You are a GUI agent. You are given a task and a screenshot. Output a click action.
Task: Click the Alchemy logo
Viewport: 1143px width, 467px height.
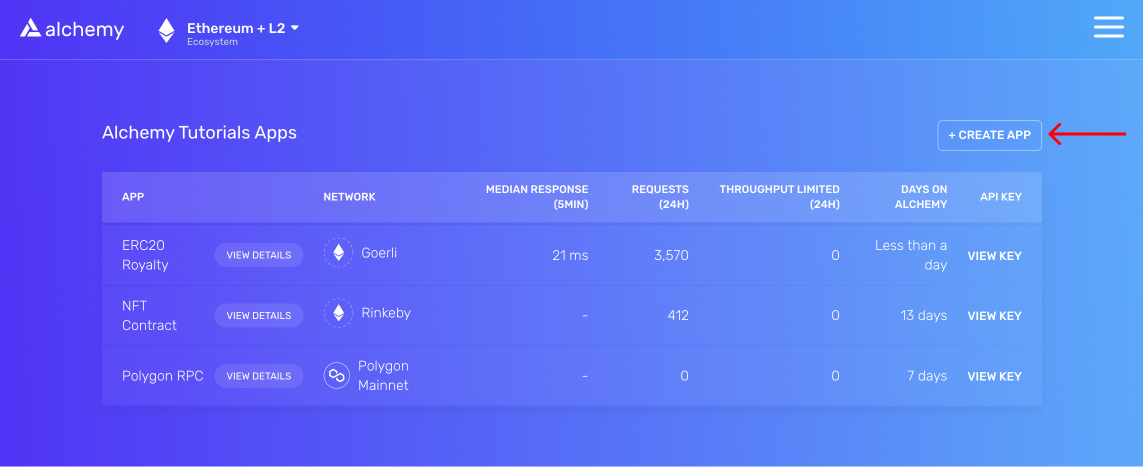point(72,29)
